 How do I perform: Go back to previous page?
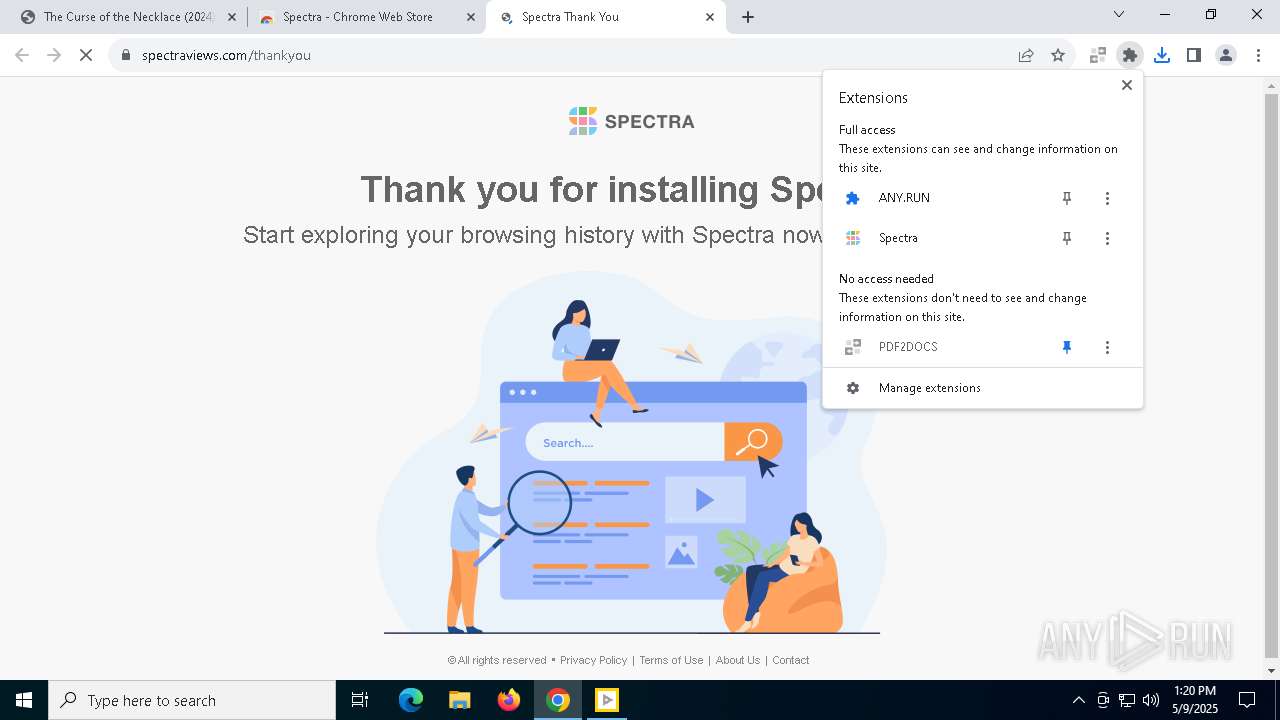click(x=22, y=55)
